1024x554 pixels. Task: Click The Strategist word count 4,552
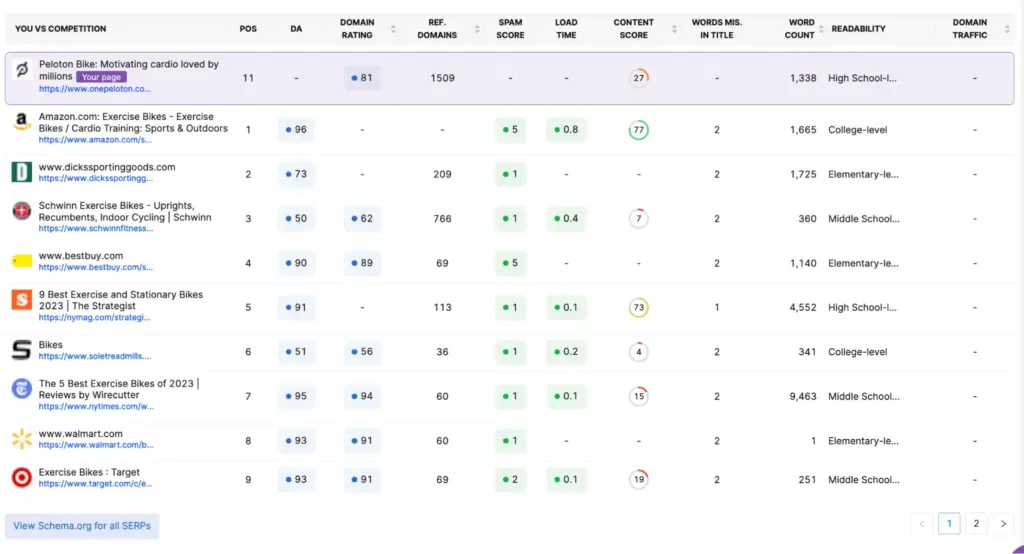pyautogui.click(x=803, y=307)
